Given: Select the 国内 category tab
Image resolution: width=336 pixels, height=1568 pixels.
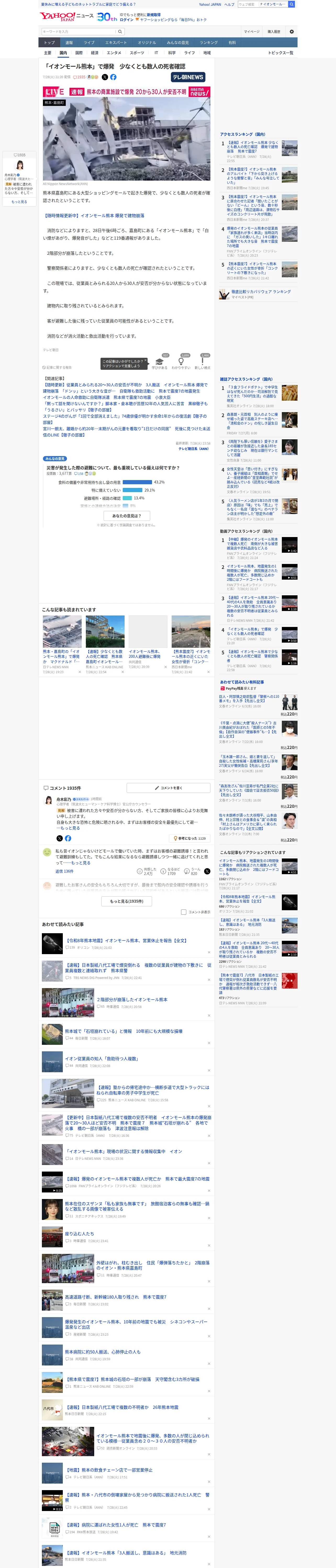Looking at the screenshot, I should (x=63, y=53).
